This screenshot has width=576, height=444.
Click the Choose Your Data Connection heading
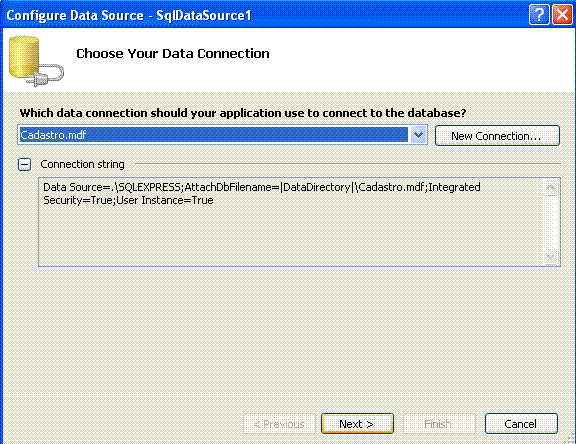[173, 54]
